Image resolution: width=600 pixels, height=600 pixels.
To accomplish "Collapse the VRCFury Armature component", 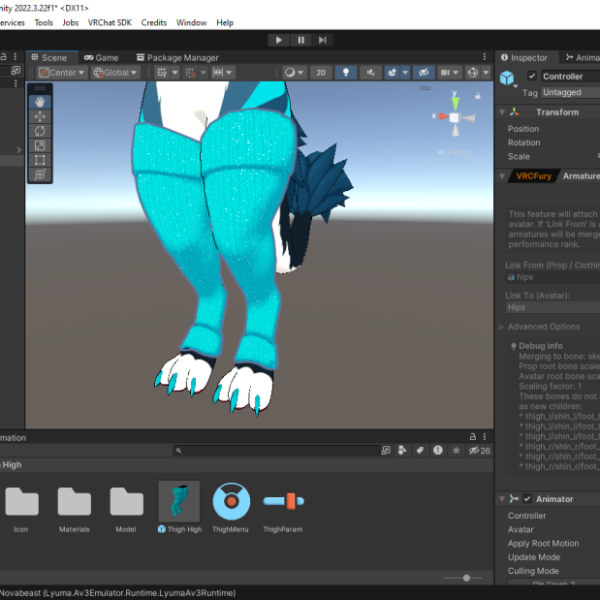I will 502,176.
